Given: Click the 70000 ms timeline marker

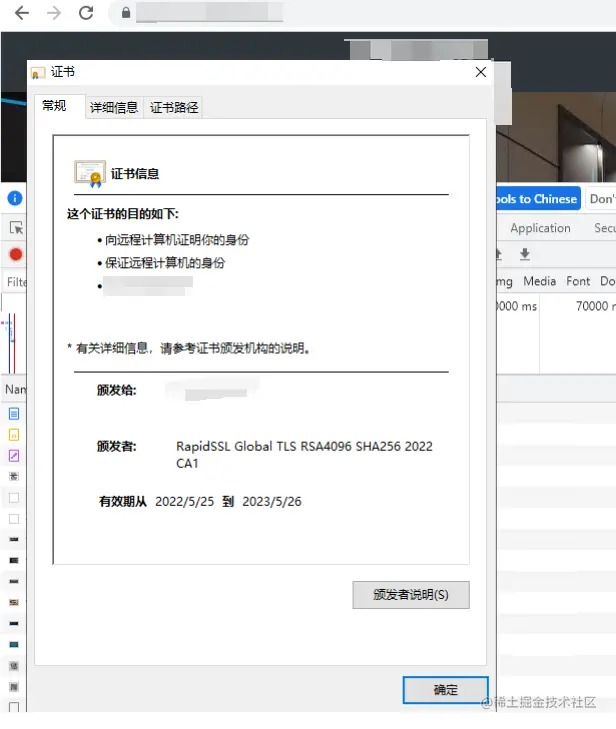Looking at the screenshot, I should click(x=595, y=306).
